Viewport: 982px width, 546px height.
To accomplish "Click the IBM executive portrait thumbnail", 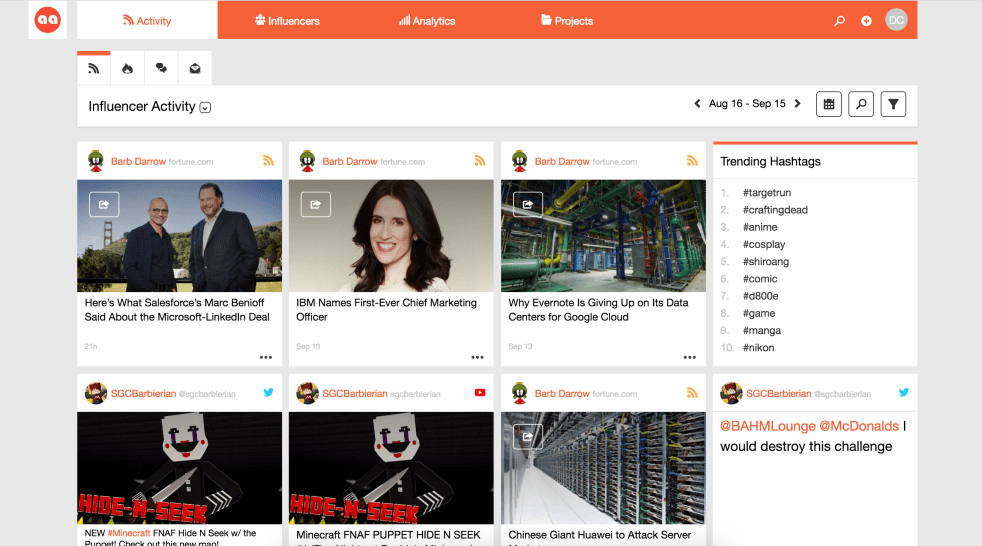I will point(391,236).
